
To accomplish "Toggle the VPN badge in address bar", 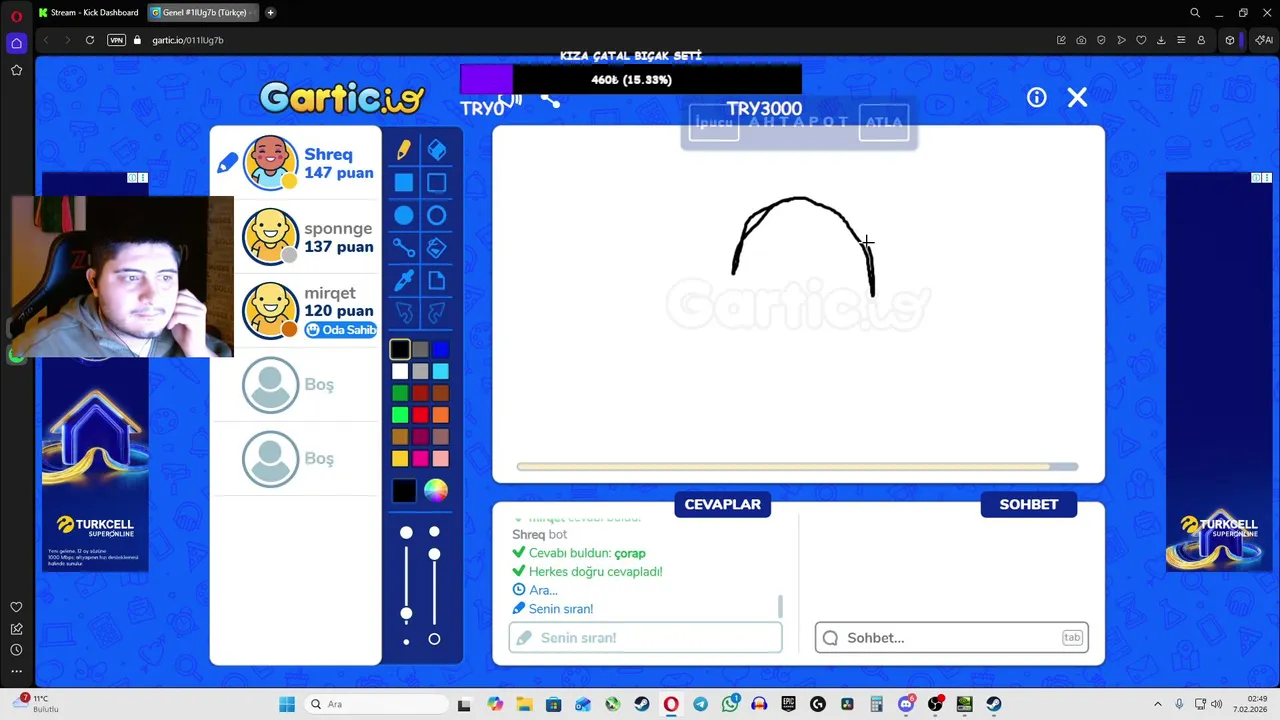I will tap(117, 40).
